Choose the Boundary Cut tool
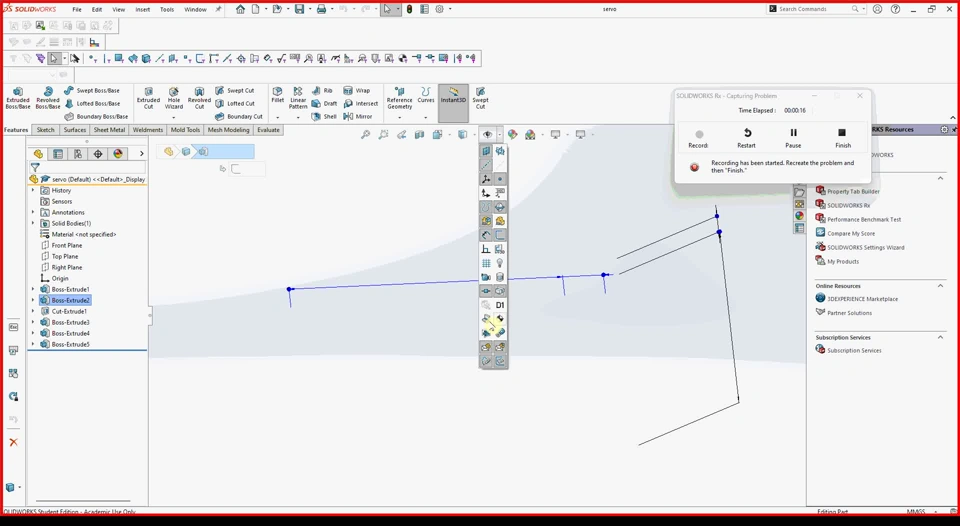This screenshot has height=526, width=960. (x=239, y=116)
